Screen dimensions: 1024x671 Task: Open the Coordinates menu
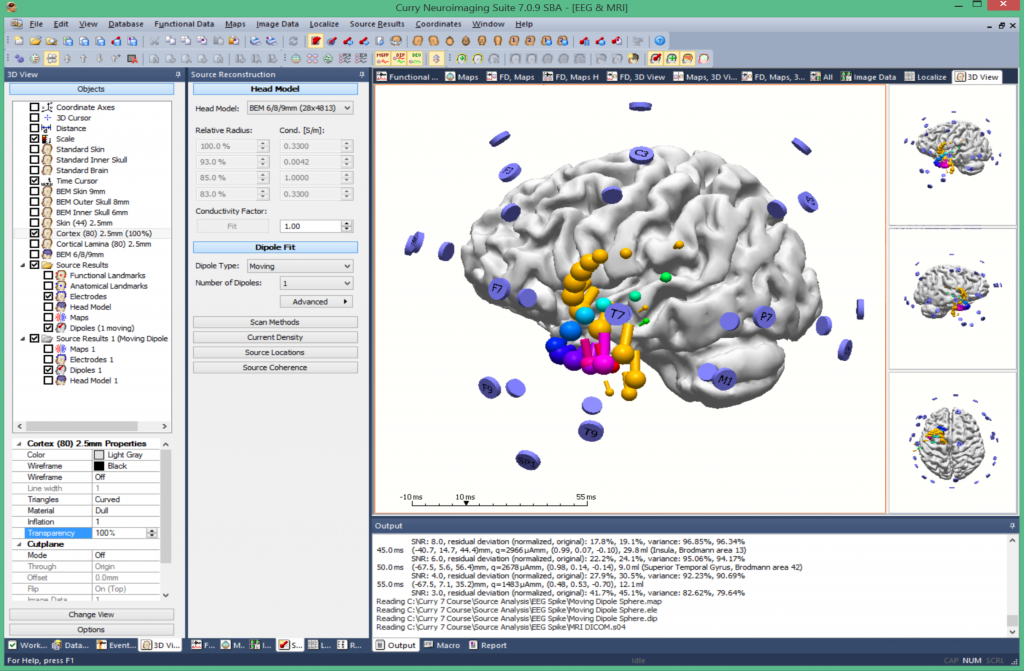coord(438,24)
